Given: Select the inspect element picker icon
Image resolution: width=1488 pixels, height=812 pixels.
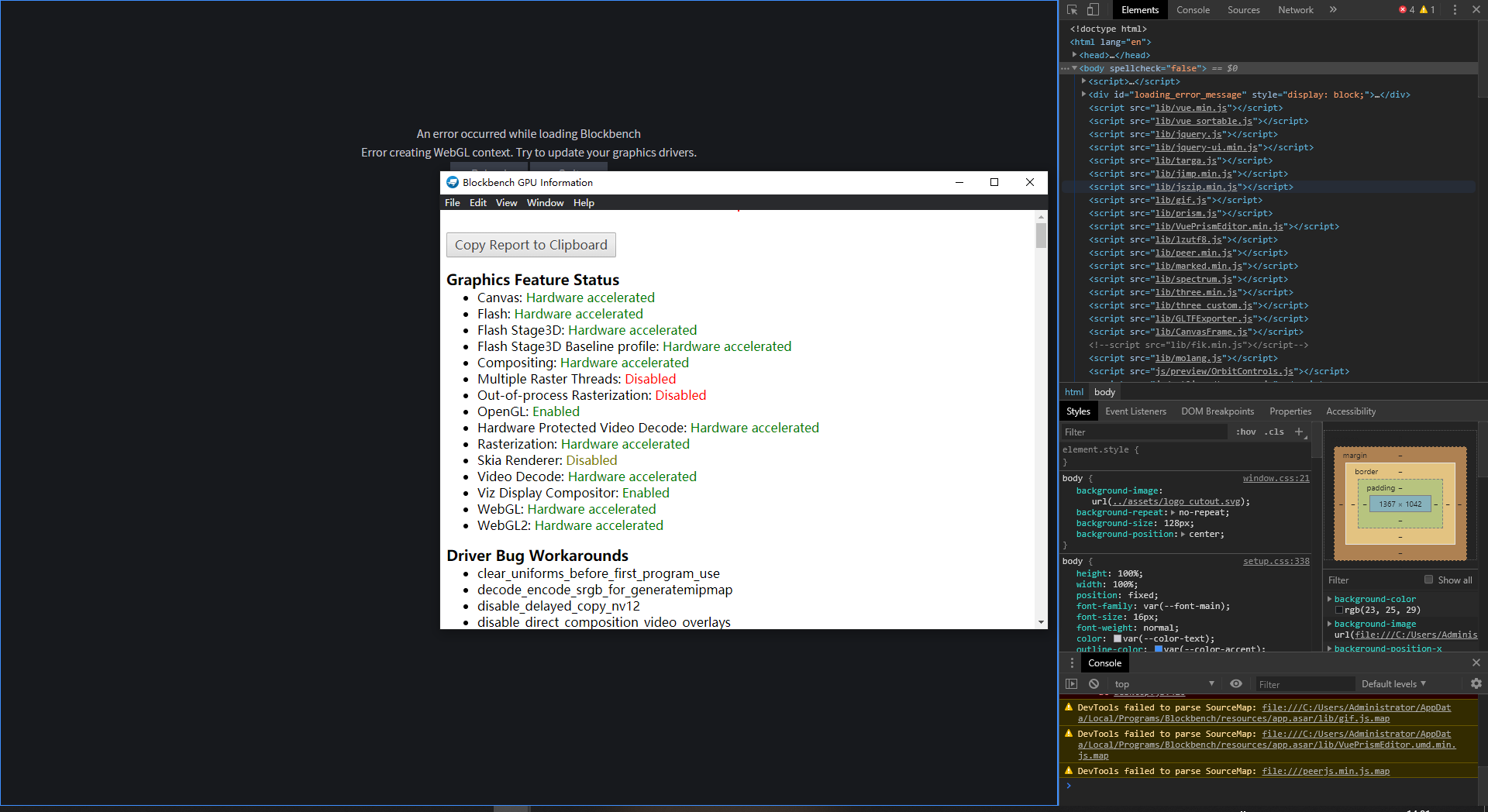Looking at the screenshot, I should [x=1072, y=9].
